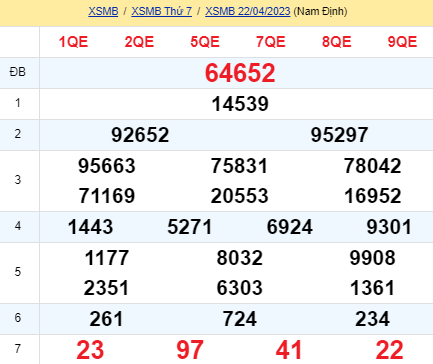Click third prize number 16952
This screenshot has width=433, height=364.
372,196
